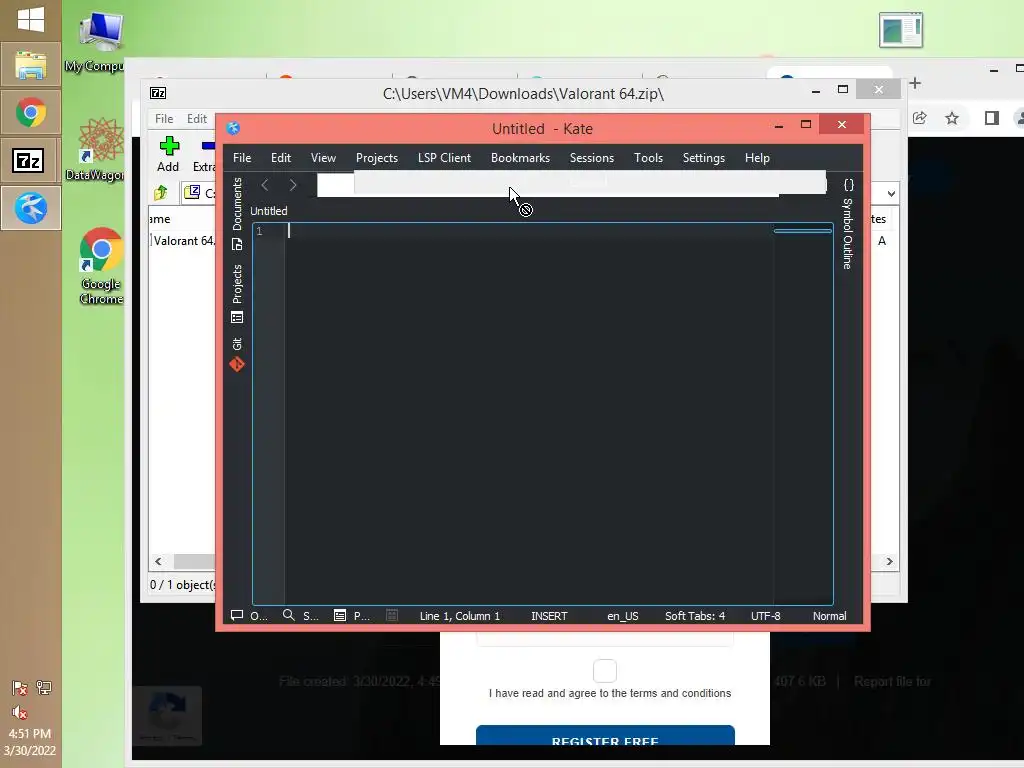Viewport: 1024px width, 768px height.
Task: Select the Valorant 64 entry in 7-Zip
Action: (x=184, y=240)
